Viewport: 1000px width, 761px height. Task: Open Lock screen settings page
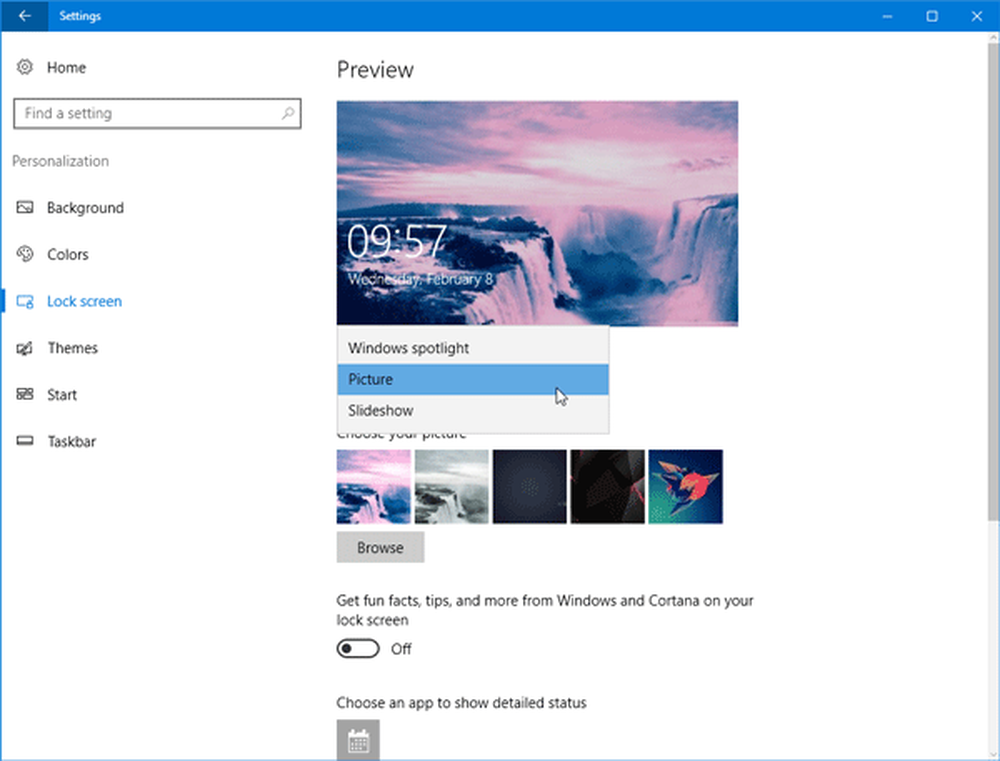[x=84, y=301]
